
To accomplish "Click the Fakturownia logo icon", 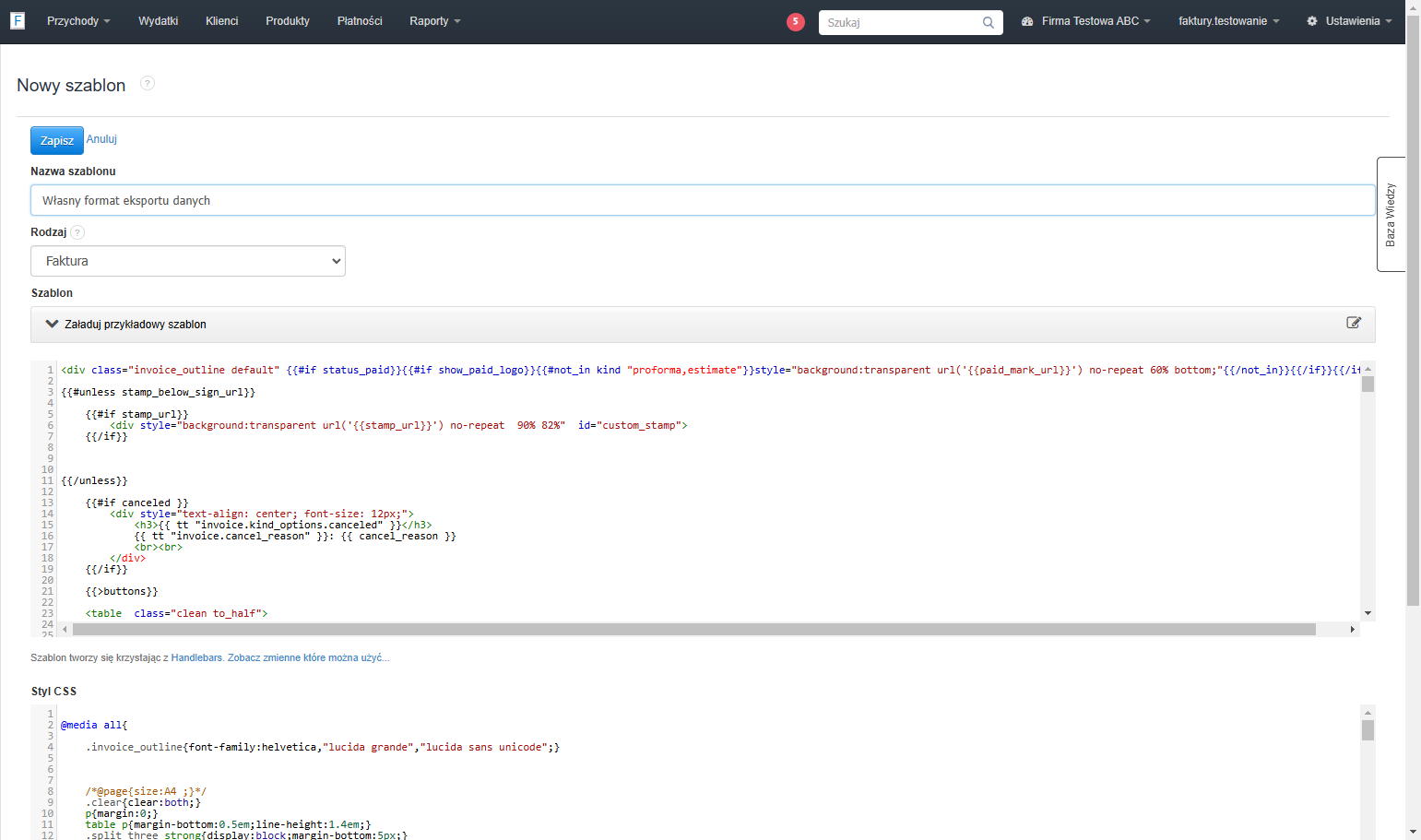I will pos(18,20).
